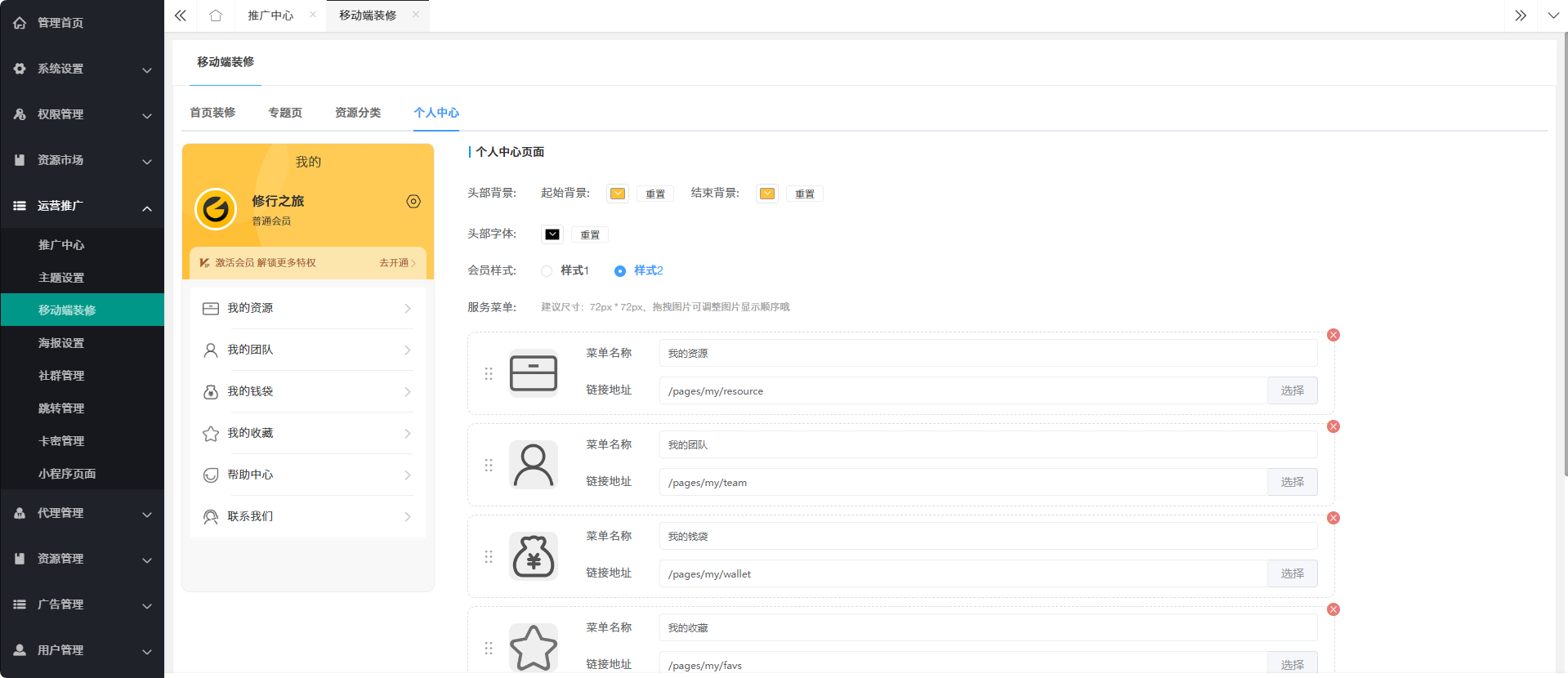Viewport: 1568px width, 678px height.
Task: Remove the 我的钱袋 service menu entry
Action: coord(1333,518)
